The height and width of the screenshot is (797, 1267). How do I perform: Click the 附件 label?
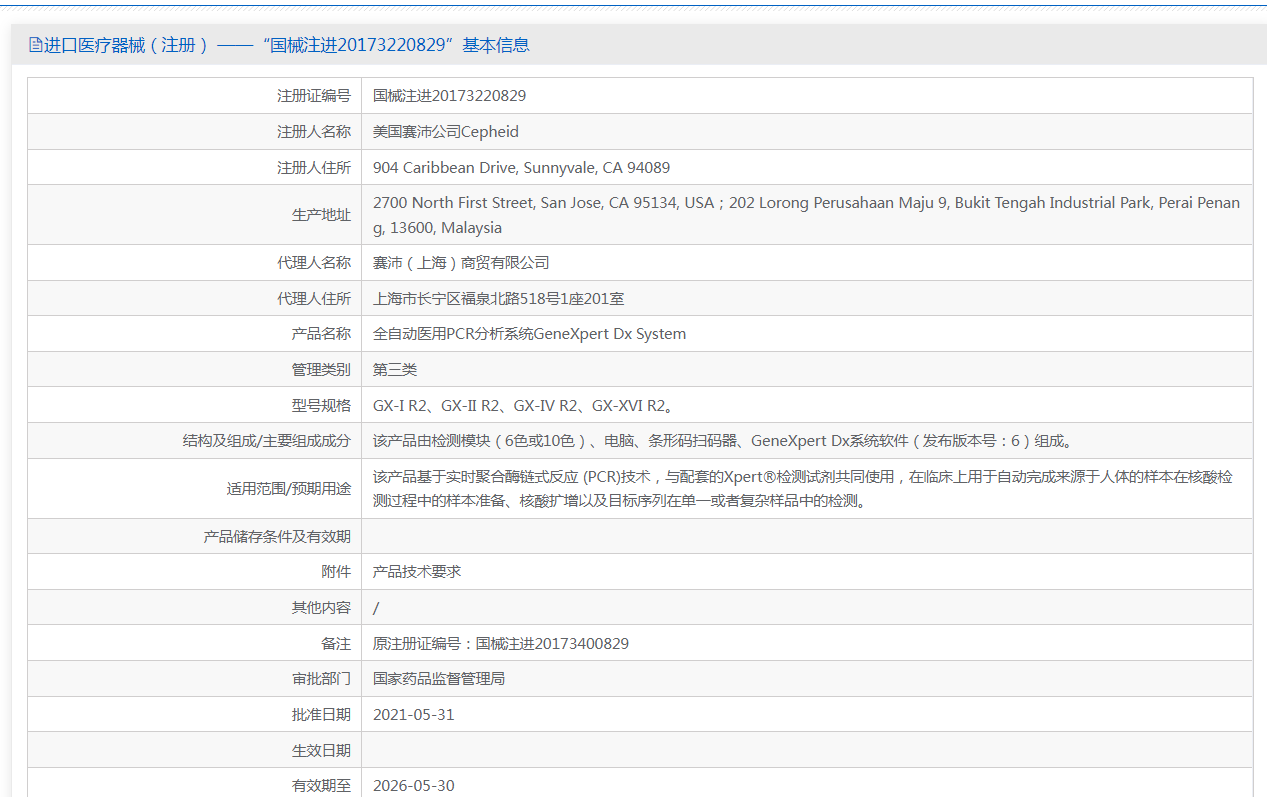(336, 572)
